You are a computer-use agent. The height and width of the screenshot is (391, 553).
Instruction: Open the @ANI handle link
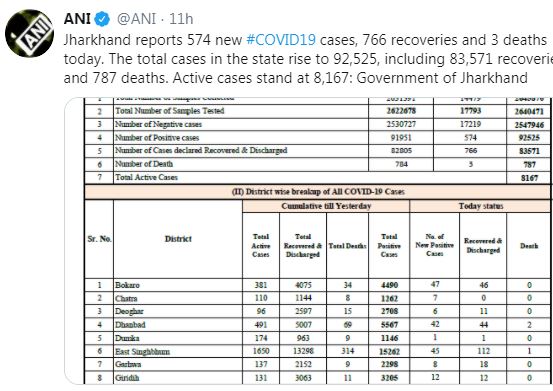click(136, 19)
